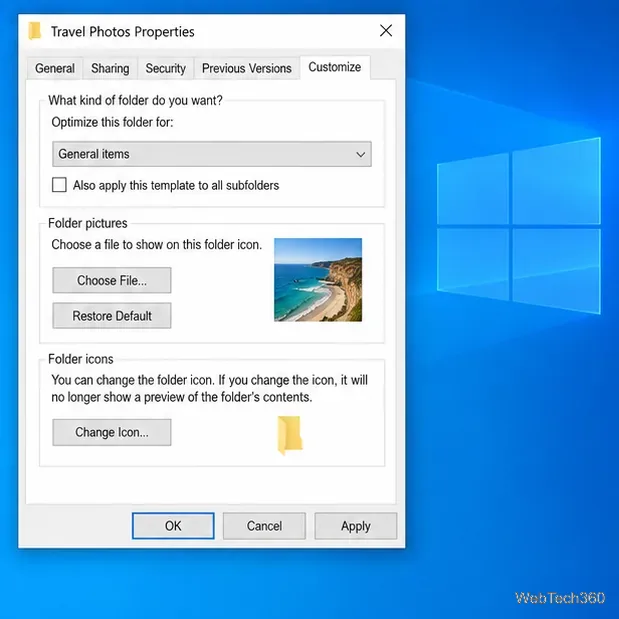619x619 pixels.
Task: Click the folder icon in the title bar
Action: [x=35, y=31]
